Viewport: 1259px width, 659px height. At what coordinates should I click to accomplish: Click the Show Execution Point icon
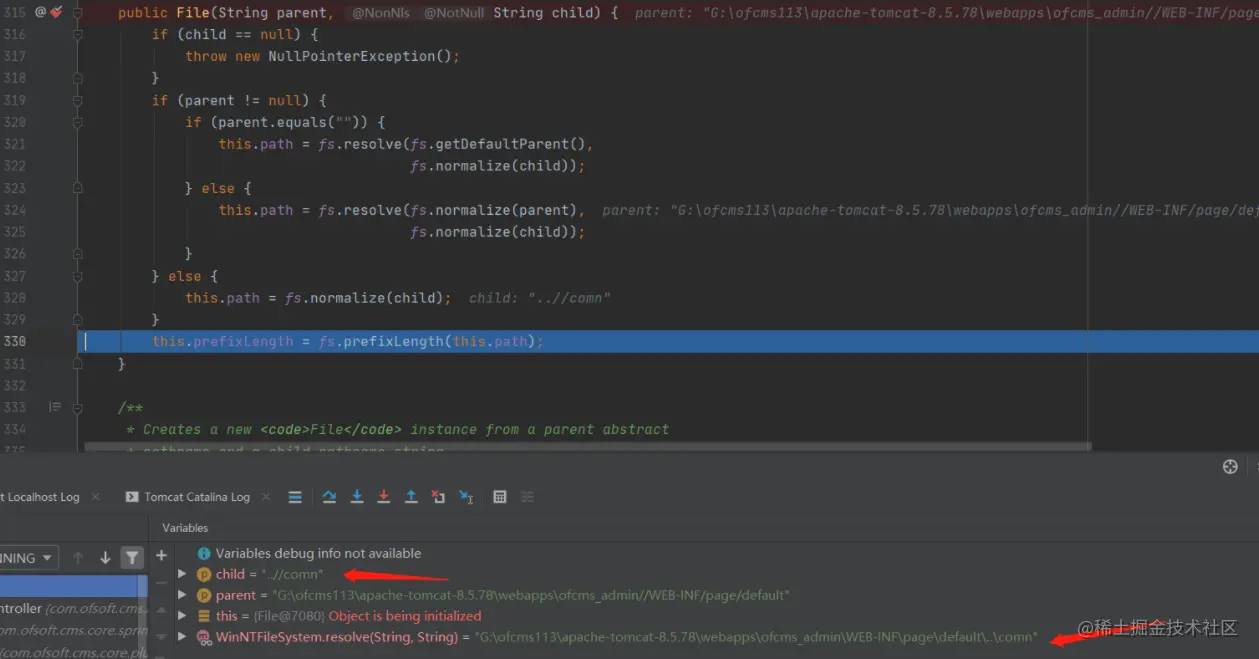tap(295, 497)
